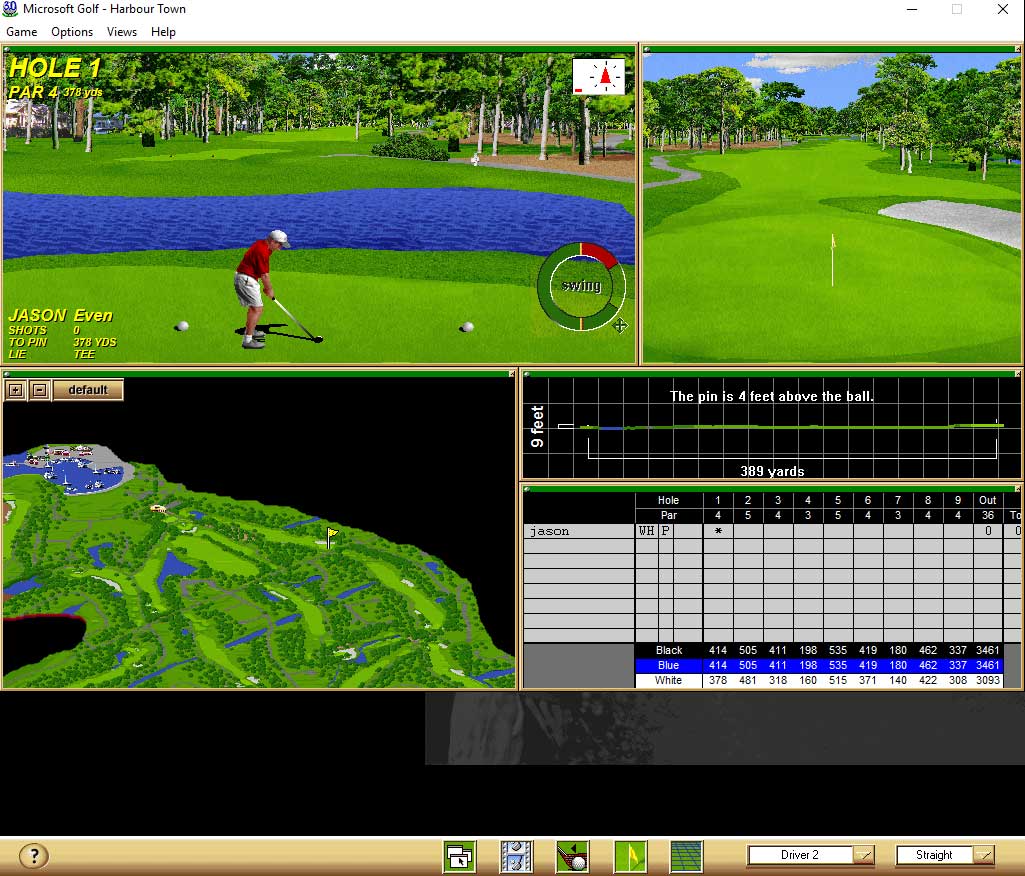Open the Help menu

point(163,31)
